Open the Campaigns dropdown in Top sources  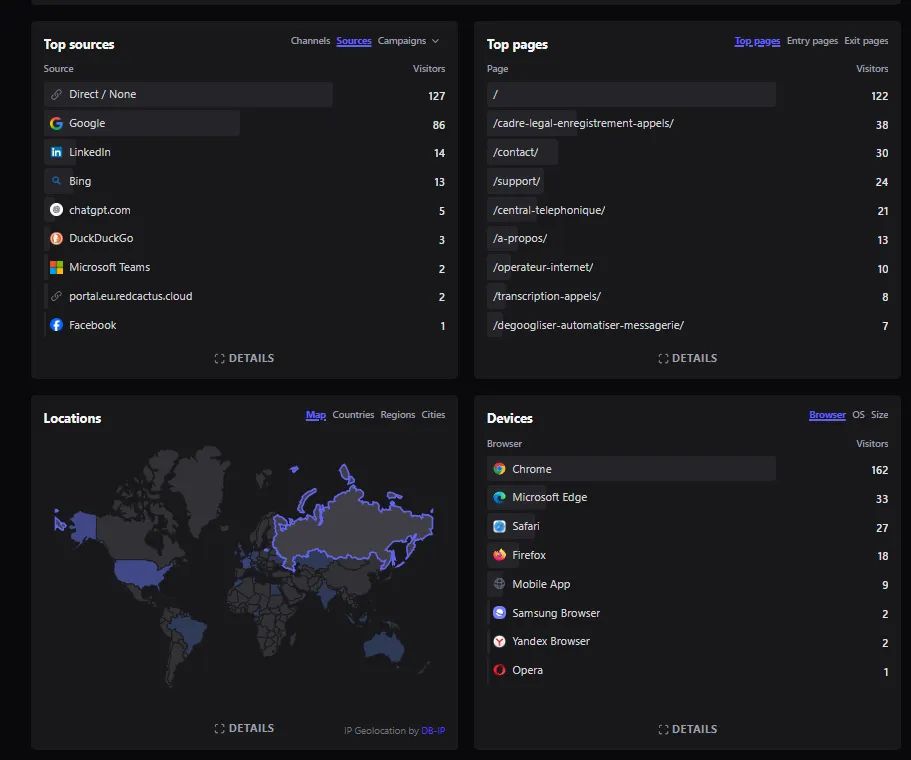(x=408, y=41)
